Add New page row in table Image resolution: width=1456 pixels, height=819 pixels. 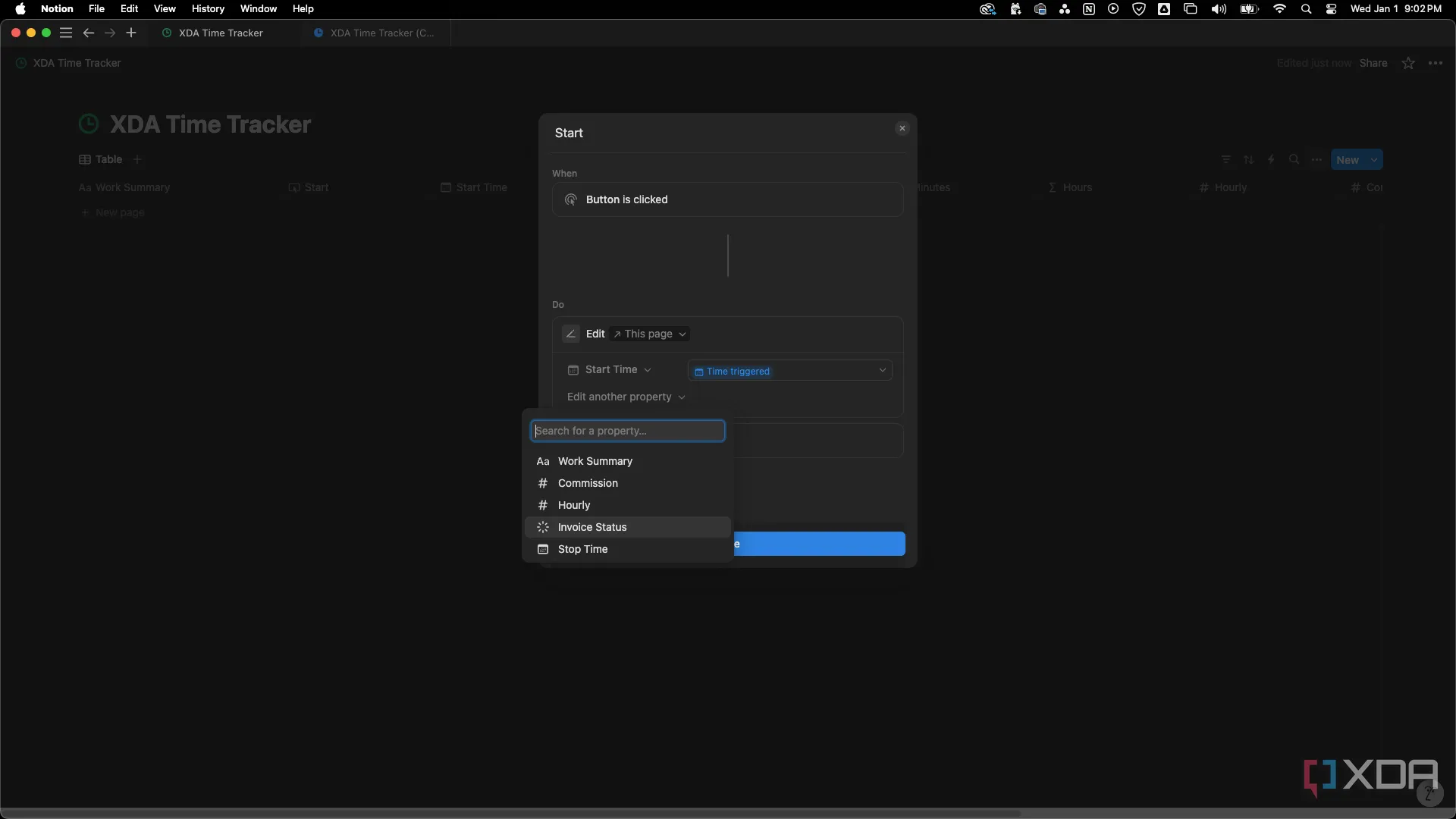[113, 212]
